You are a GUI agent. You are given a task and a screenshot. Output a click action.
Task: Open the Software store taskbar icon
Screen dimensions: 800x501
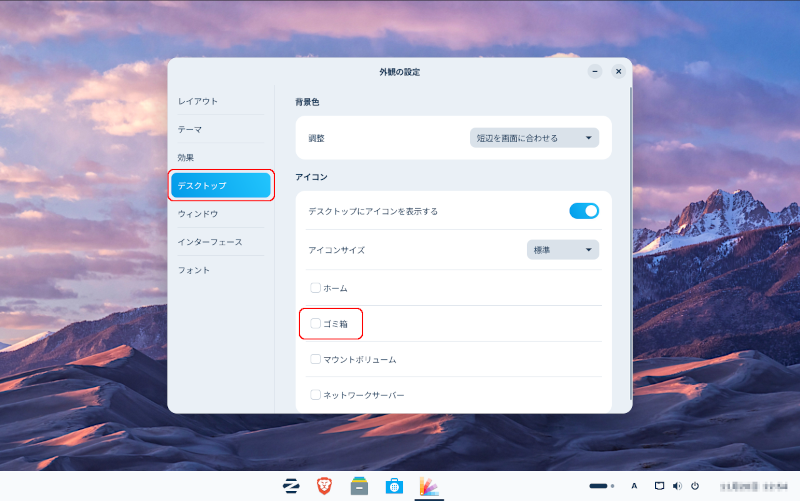(x=394, y=486)
